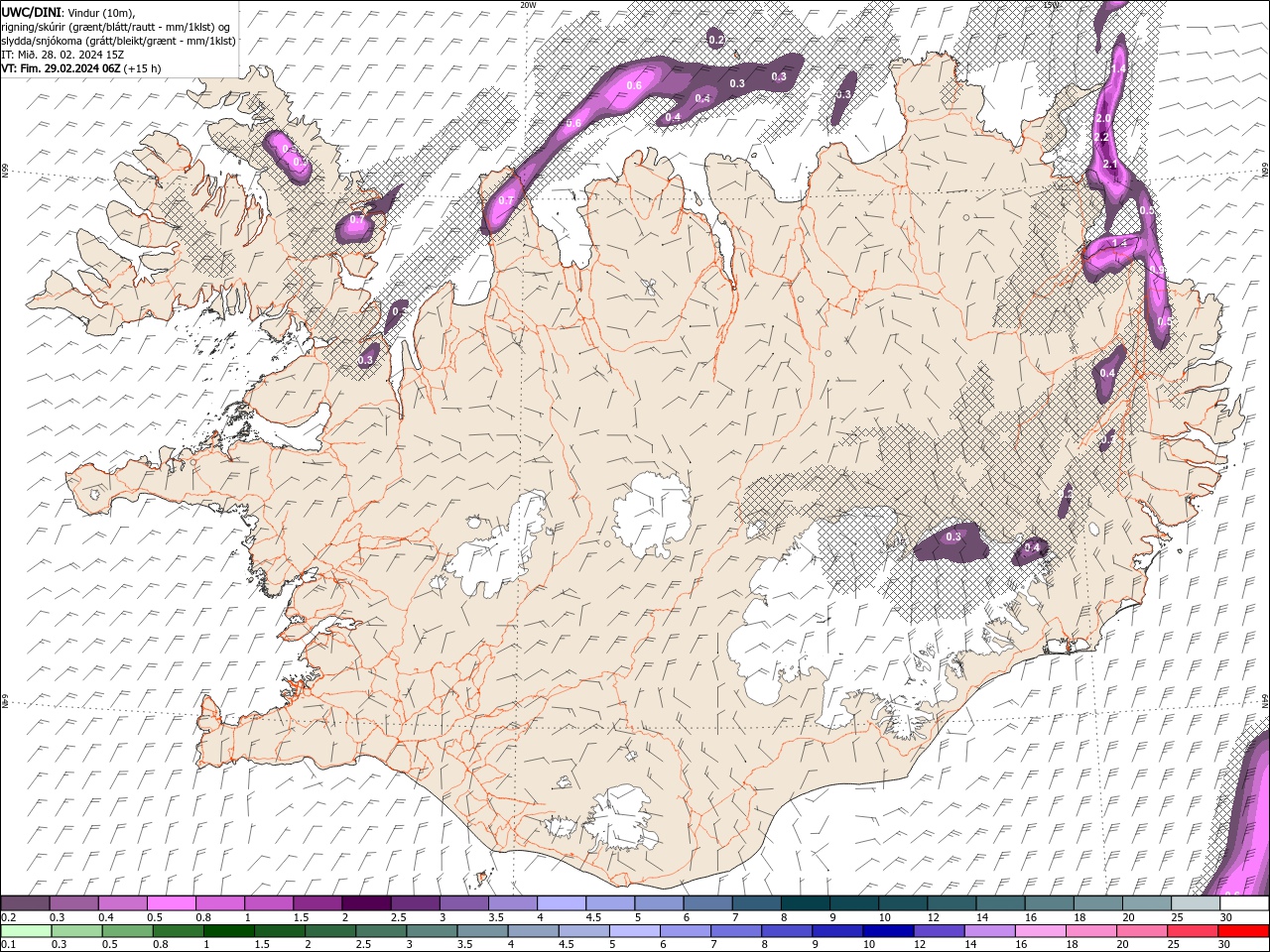Image resolution: width=1270 pixels, height=952 pixels.
Task: Click the initial time line 'IT: Mið. 28. 02. 2024 15Z'
Action: coord(63,55)
